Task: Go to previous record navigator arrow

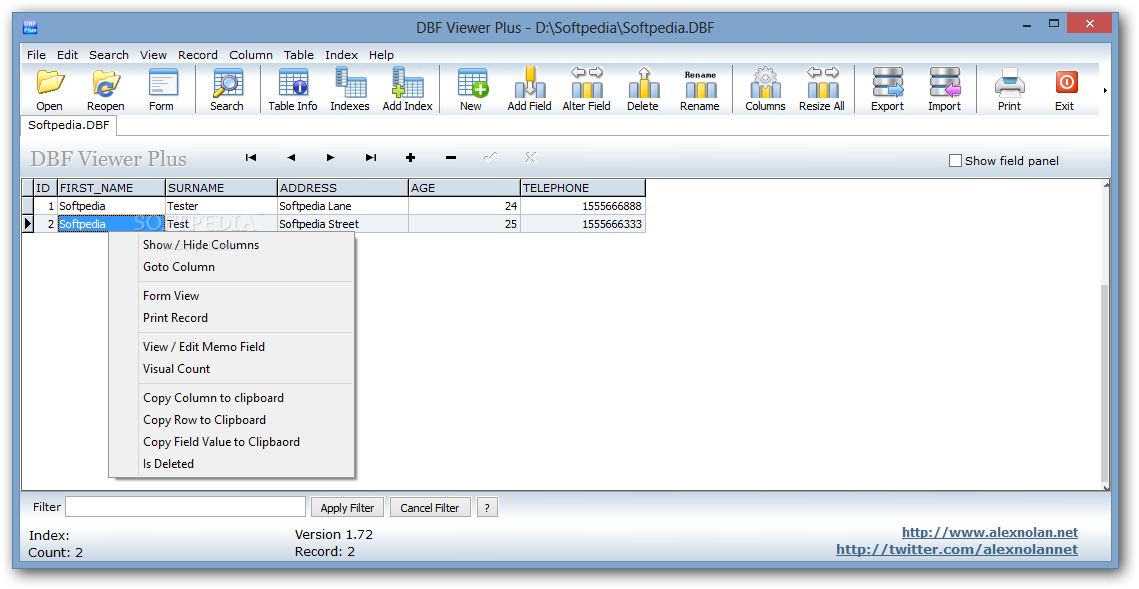Action: tap(291, 158)
